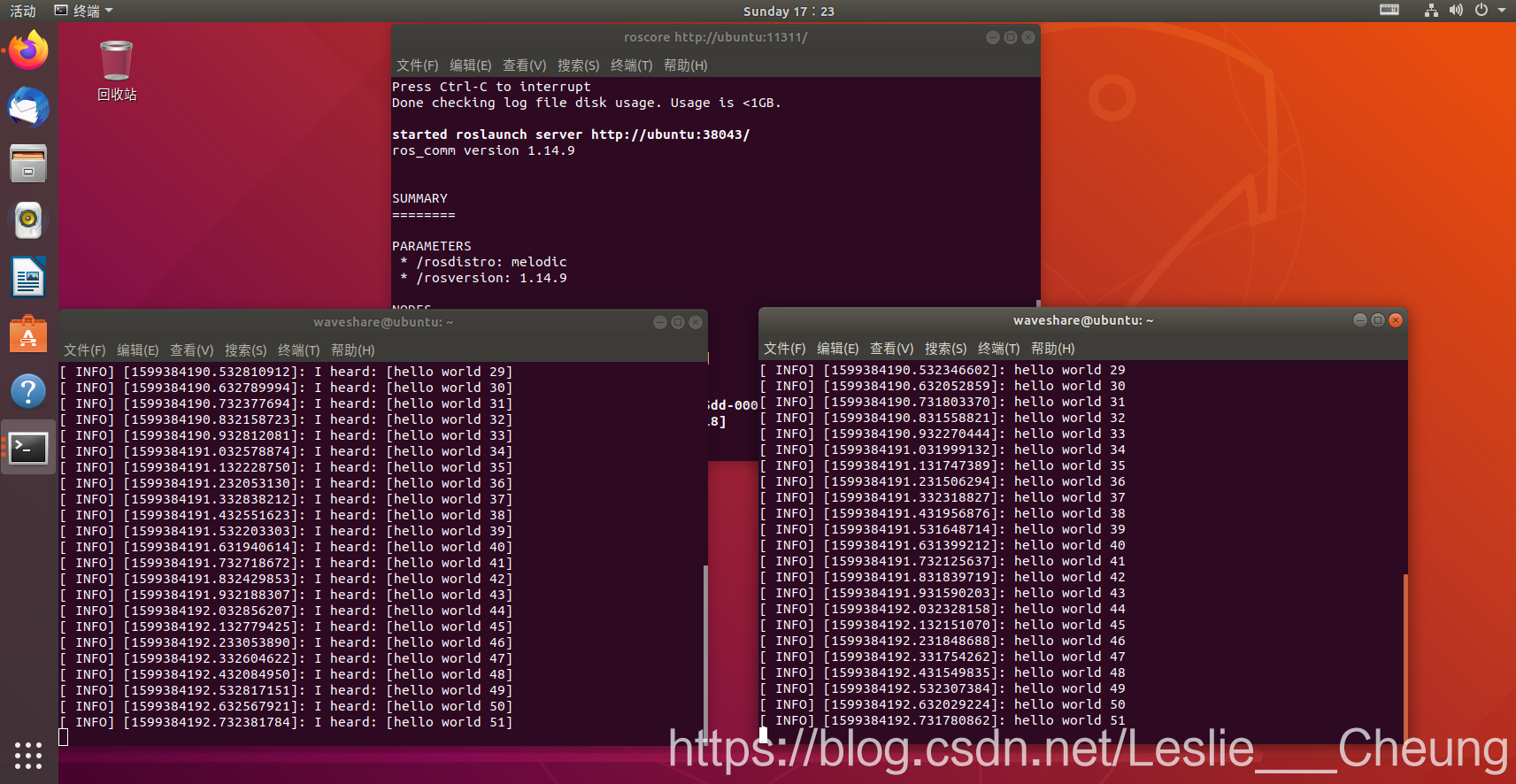The height and width of the screenshot is (784, 1516).
Task: Minimize the roscore terminal window
Action: tap(992, 37)
